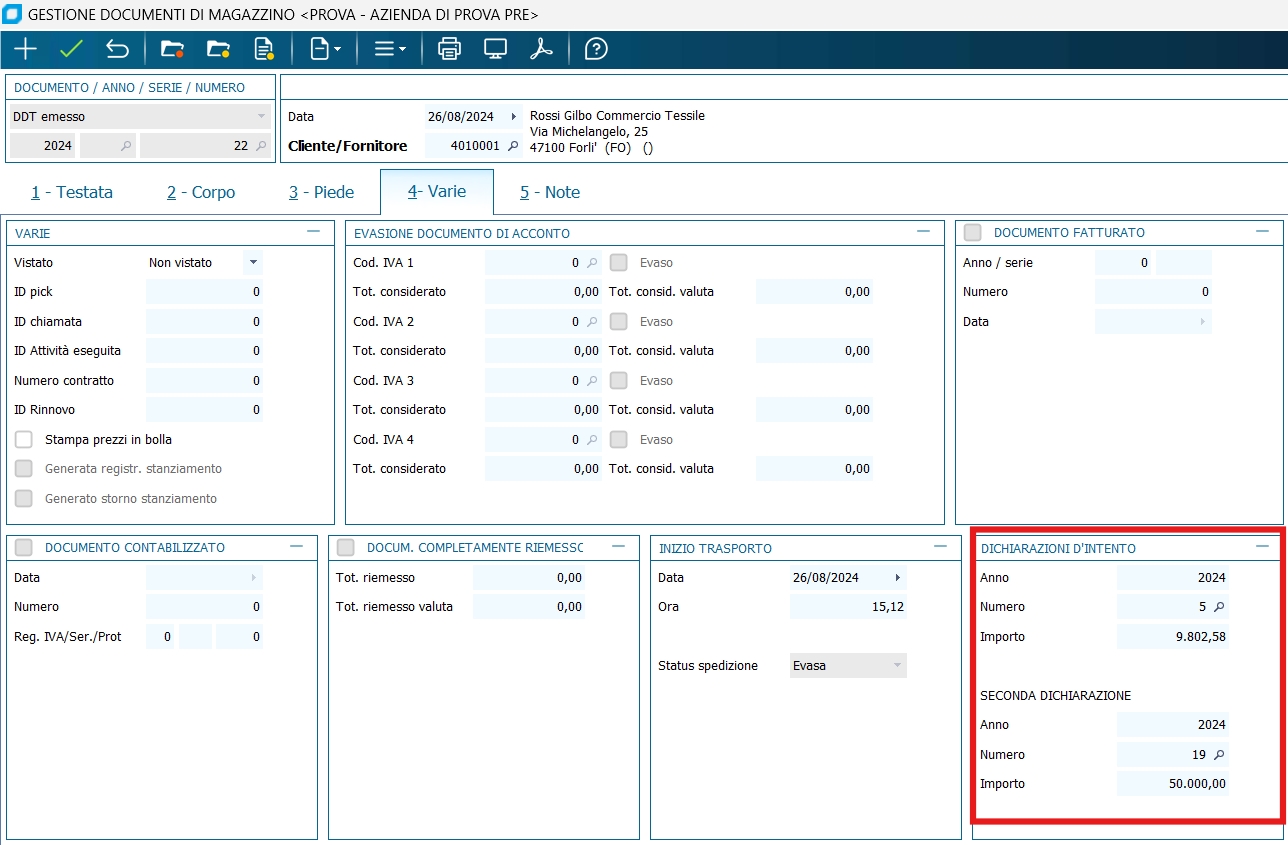
Task: Click the printer icon in toolbar
Action: [x=450, y=49]
